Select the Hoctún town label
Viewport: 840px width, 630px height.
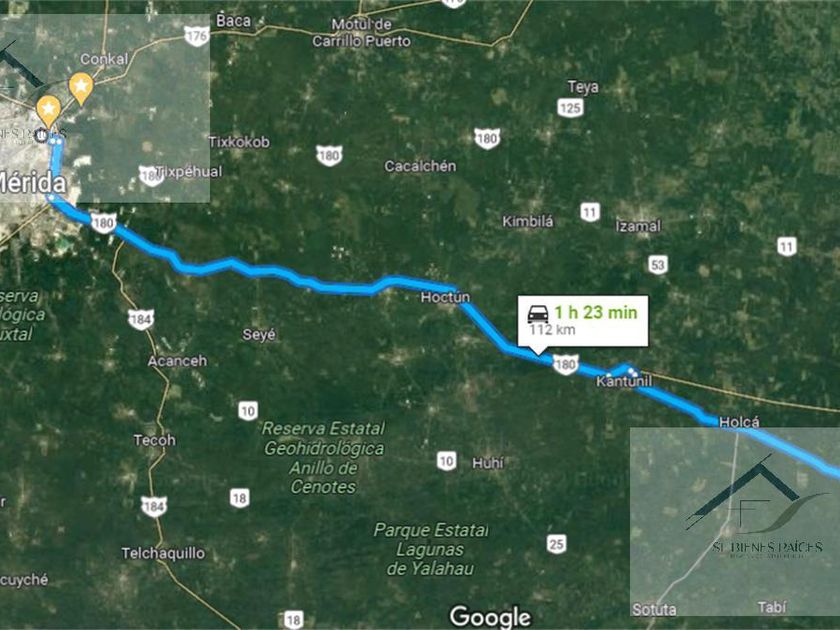[445, 297]
